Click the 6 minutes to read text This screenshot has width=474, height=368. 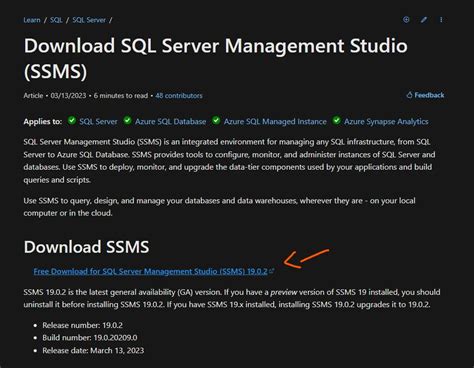tap(121, 96)
